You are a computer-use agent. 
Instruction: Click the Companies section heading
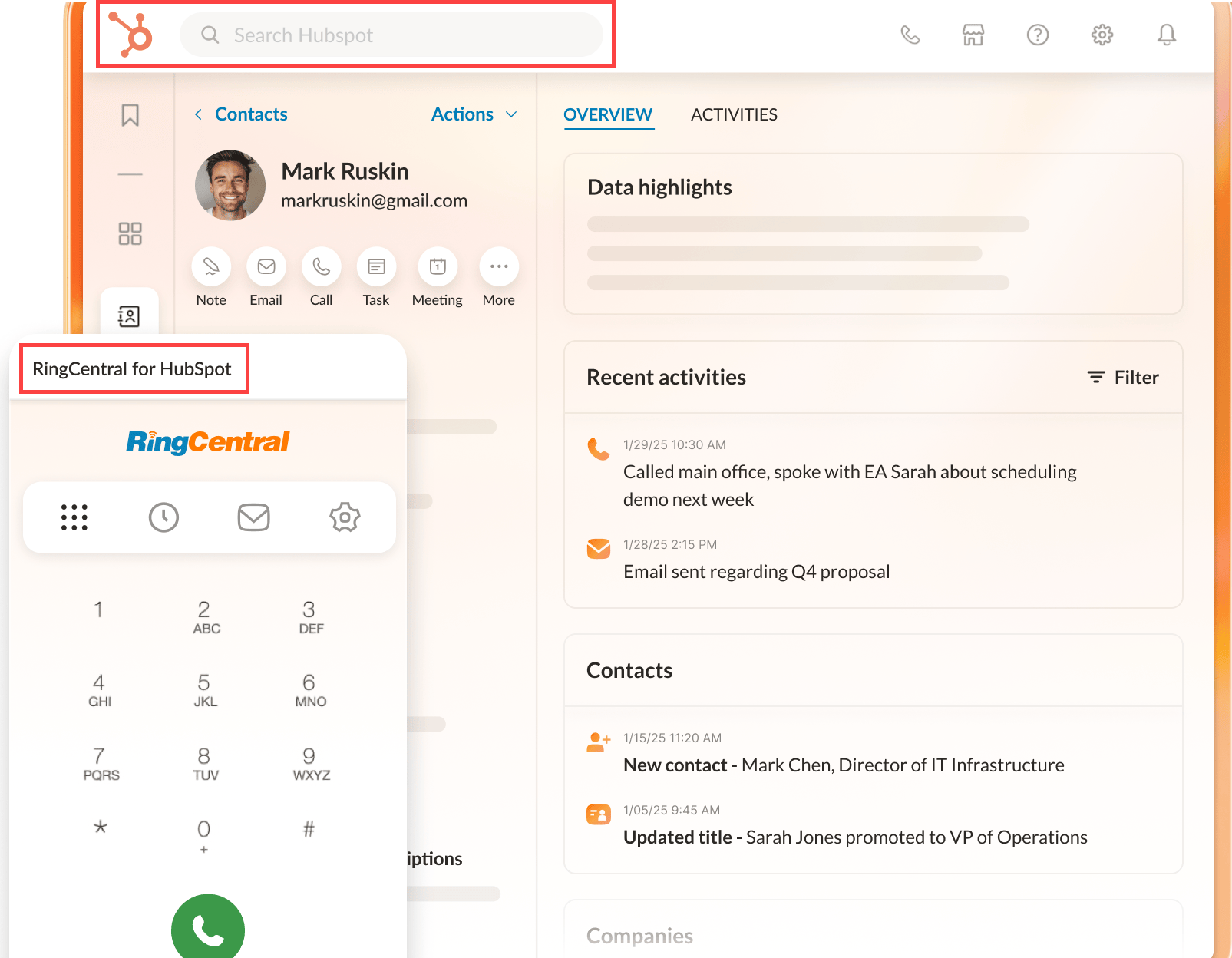tap(639, 936)
